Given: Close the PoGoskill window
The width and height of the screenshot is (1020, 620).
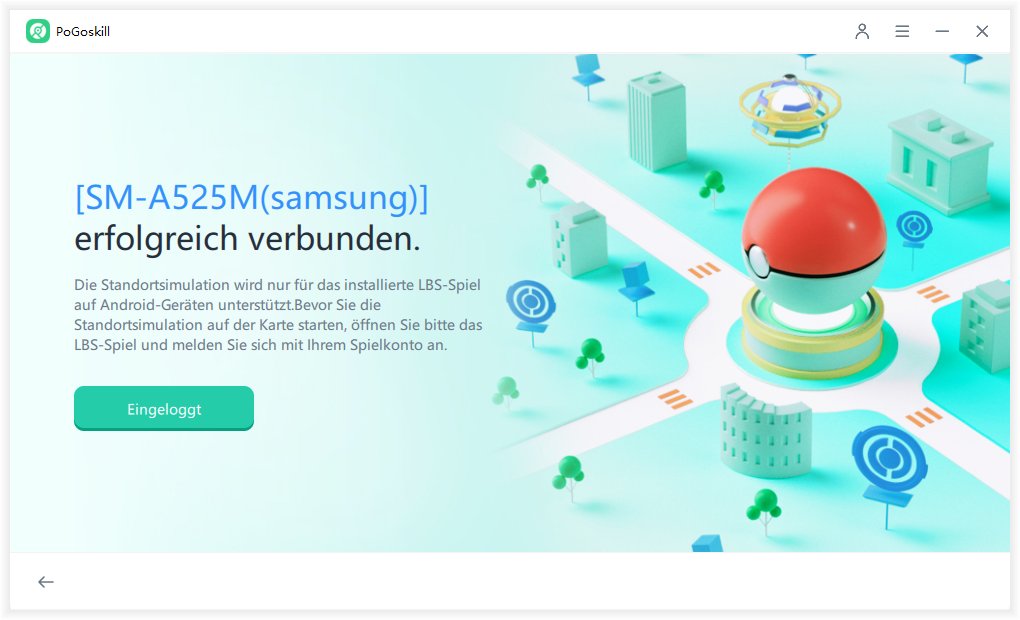Looking at the screenshot, I should (982, 31).
